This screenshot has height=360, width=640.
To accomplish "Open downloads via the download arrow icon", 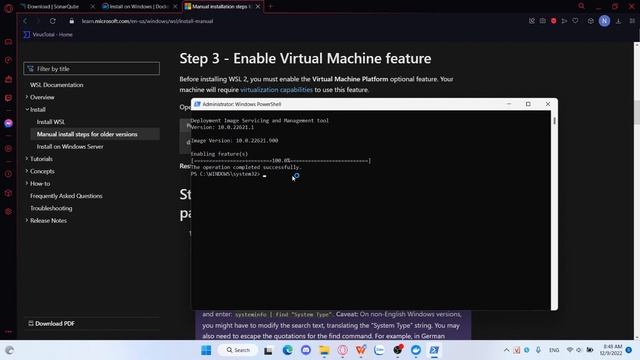I will pyautogui.click(x=618, y=21).
